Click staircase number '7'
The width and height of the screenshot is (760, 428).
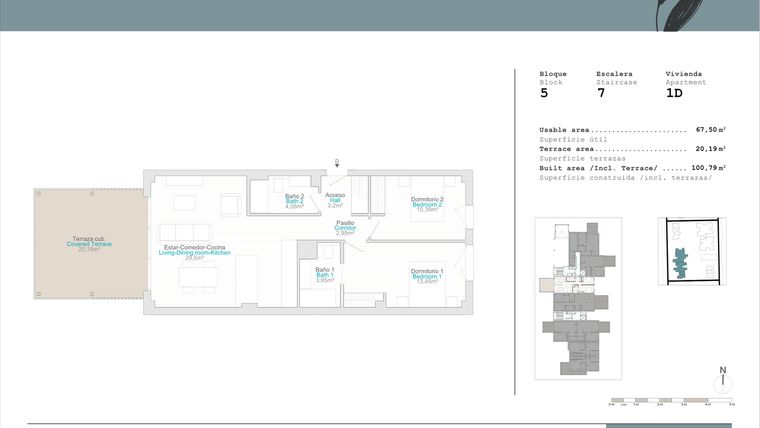[601, 93]
